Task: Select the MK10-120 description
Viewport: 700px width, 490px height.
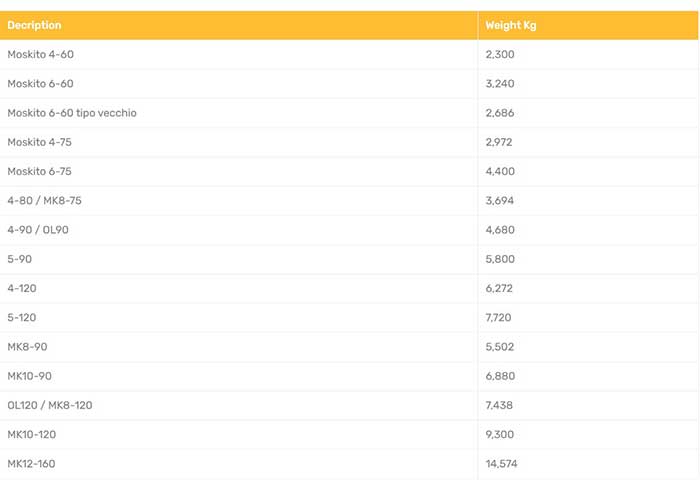Action: pyautogui.click(x=32, y=434)
